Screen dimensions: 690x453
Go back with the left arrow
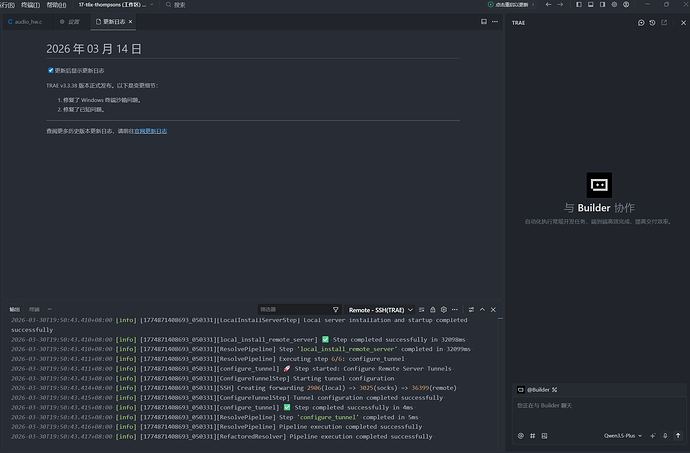(548, 4)
